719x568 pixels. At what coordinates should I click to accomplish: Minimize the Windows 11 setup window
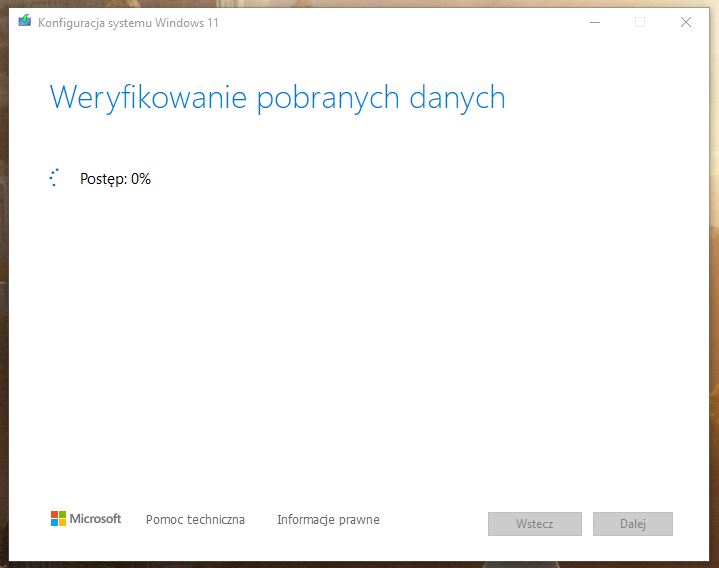click(594, 22)
